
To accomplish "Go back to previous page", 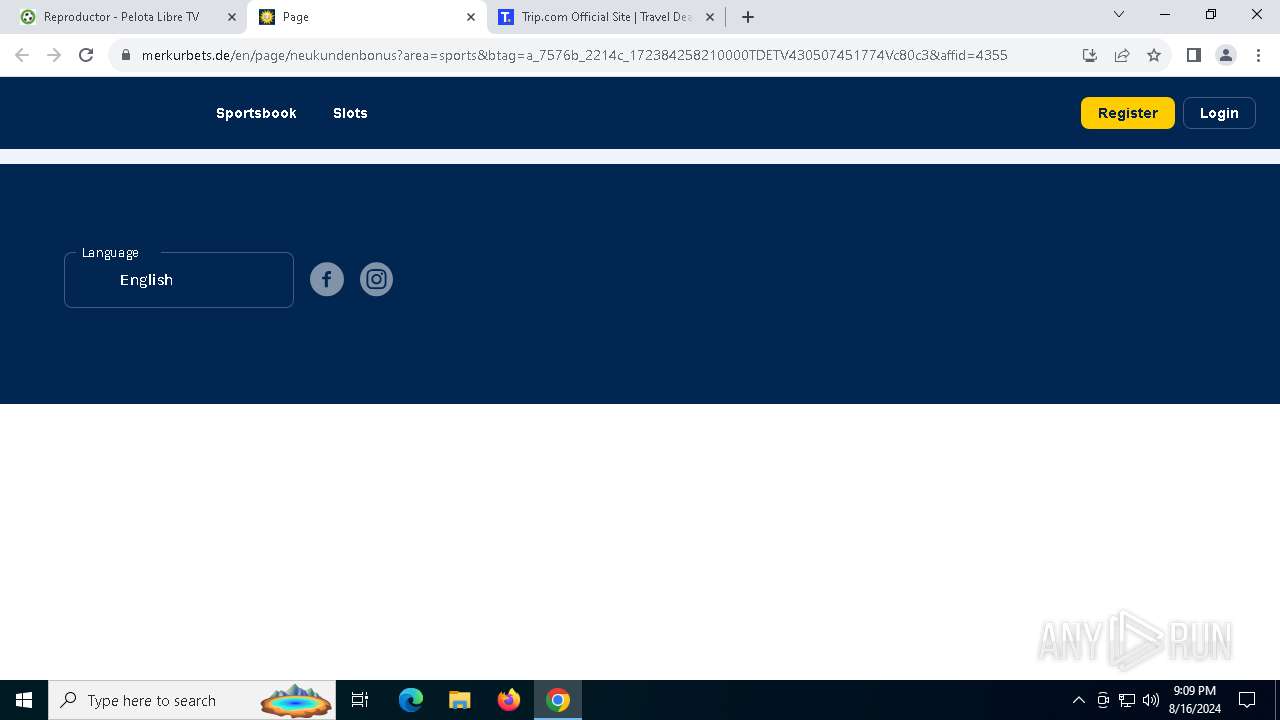I will coord(22,55).
